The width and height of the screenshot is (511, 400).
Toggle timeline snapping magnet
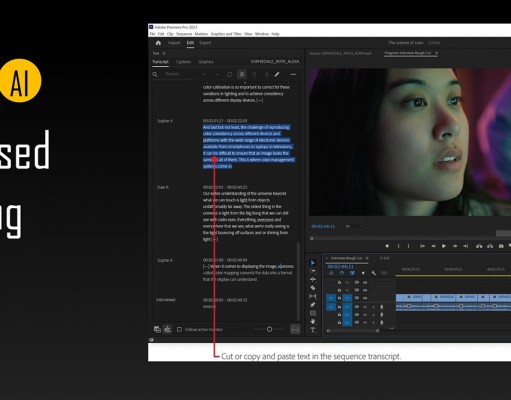pos(342,273)
